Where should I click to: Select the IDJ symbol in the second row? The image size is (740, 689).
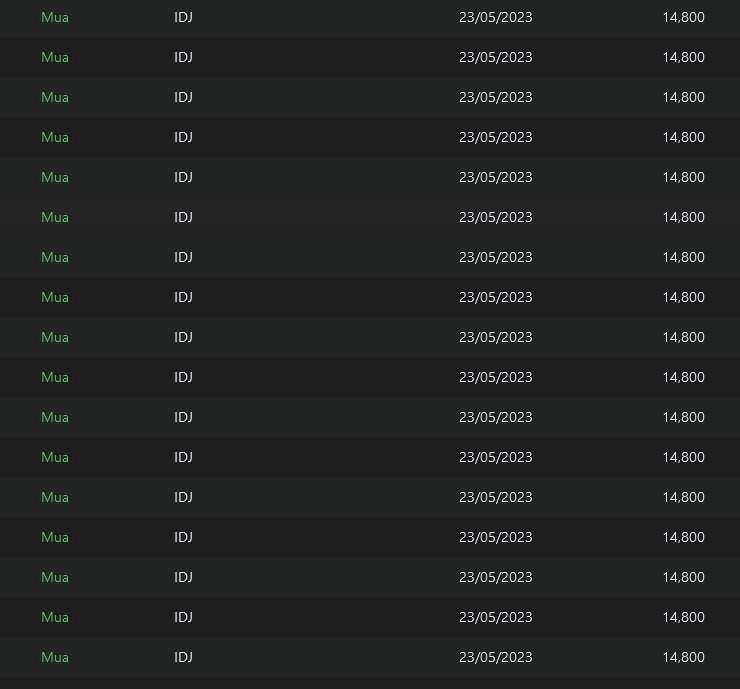(x=183, y=57)
